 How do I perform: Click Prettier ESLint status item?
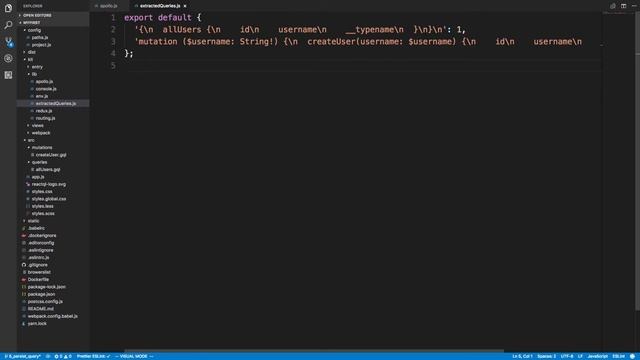[x=93, y=356]
